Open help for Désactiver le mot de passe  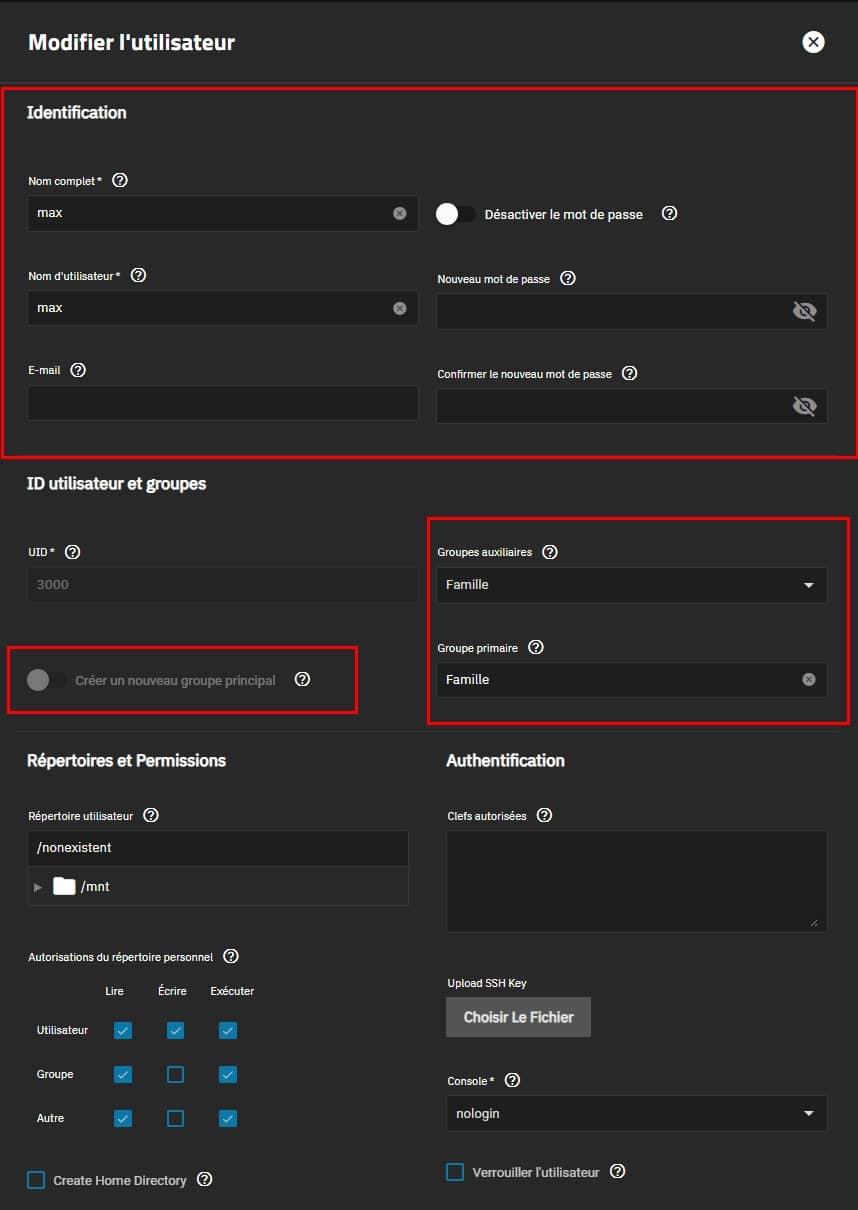670,213
